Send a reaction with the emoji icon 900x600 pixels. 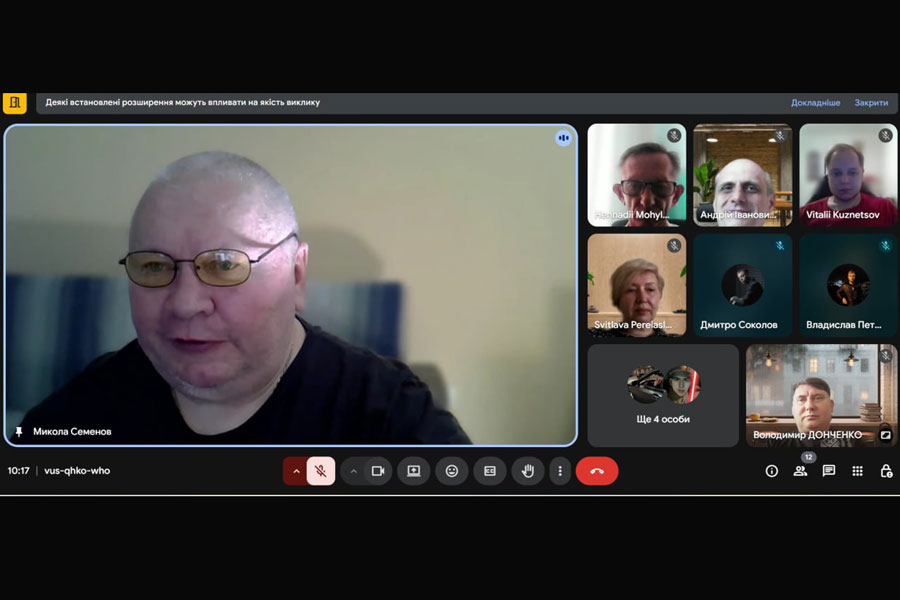452,471
